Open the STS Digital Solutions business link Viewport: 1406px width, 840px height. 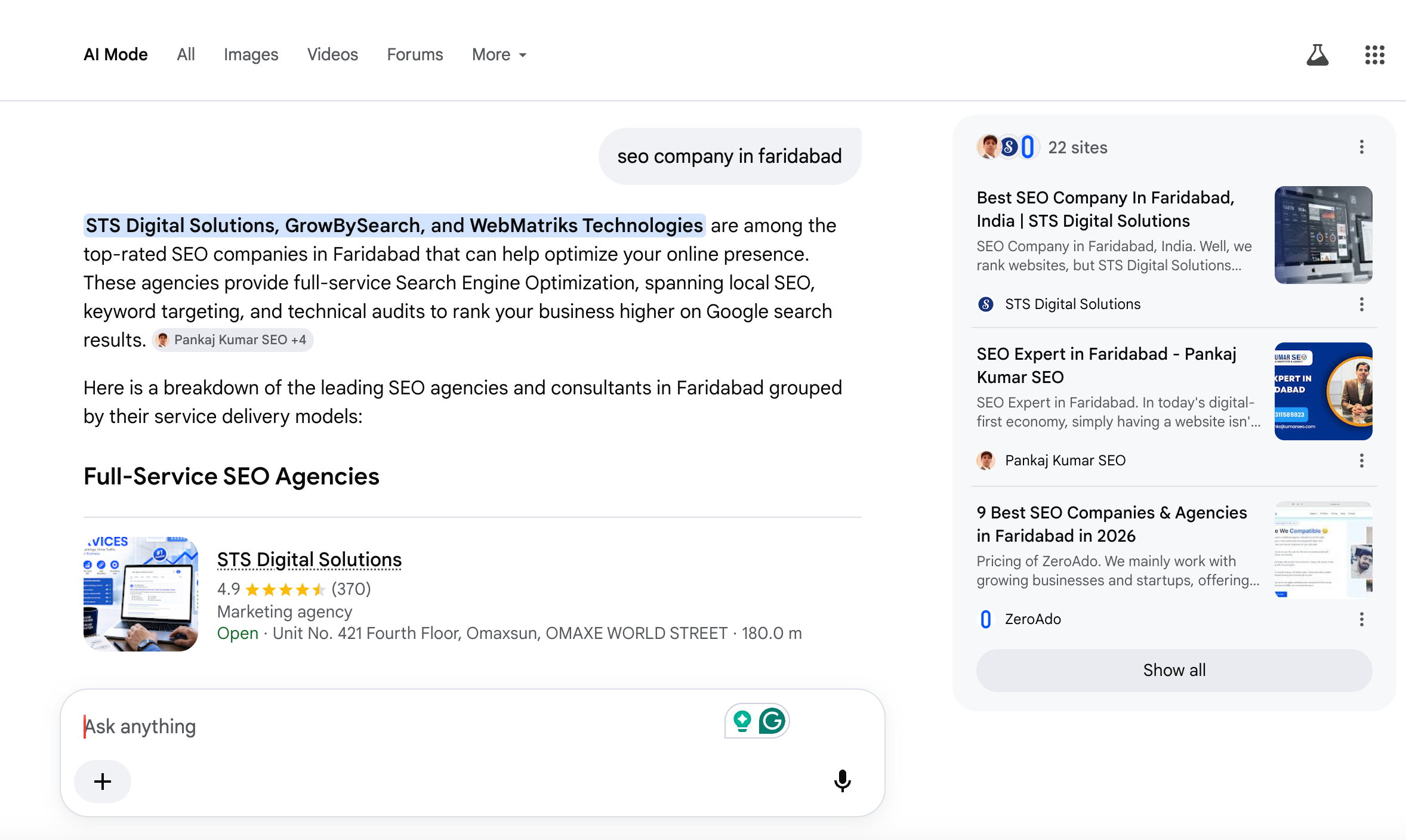point(309,560)
